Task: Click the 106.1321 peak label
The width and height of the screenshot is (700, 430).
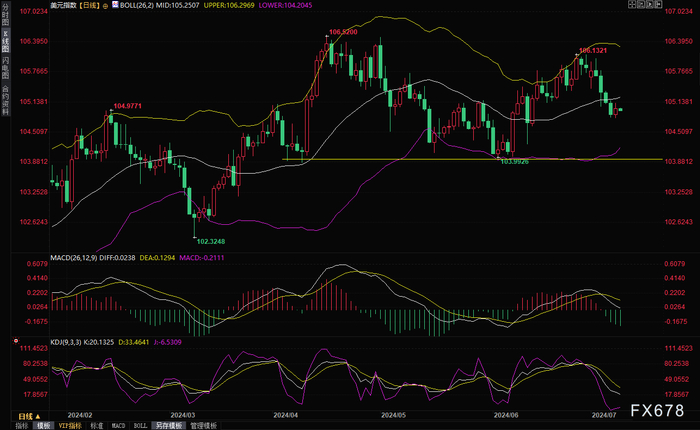Action: (x=593, y=50)
